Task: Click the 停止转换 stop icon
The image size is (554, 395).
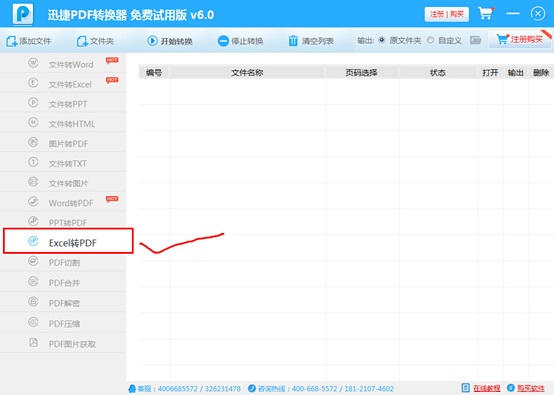Action: pyautogui.click(x=223, y=41)
